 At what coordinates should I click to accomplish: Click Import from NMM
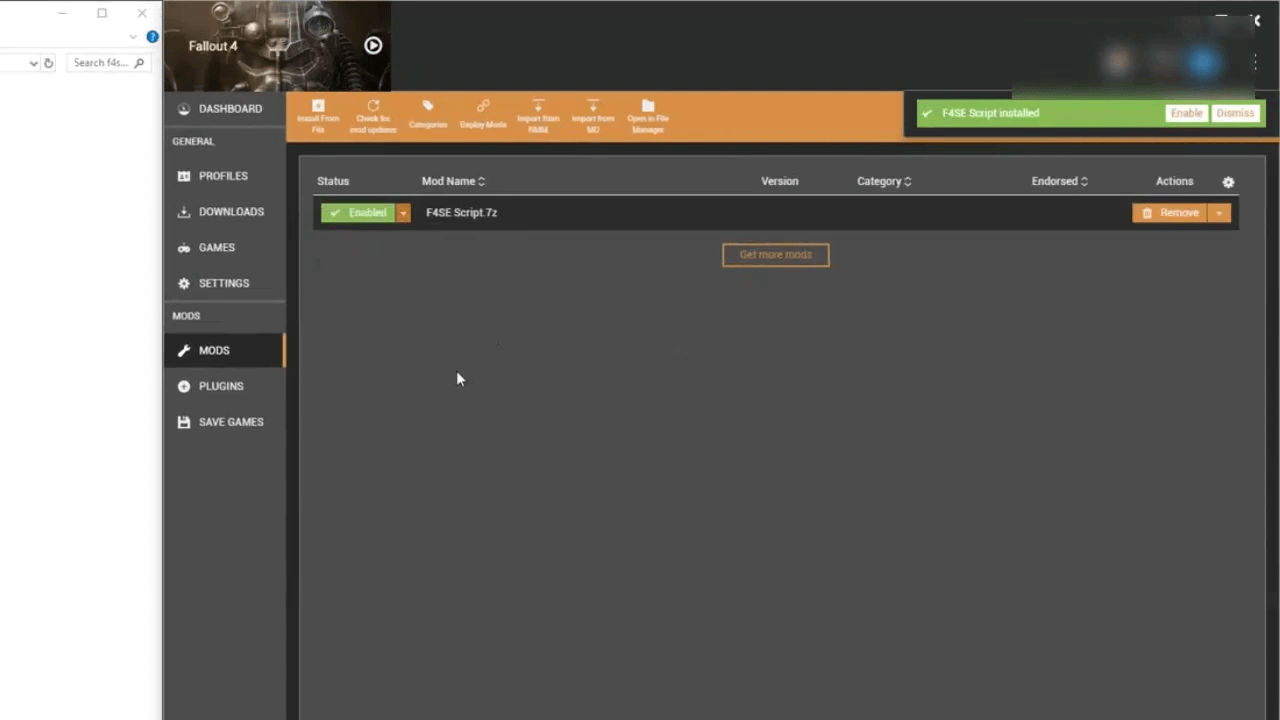click(x=538, y=116)
